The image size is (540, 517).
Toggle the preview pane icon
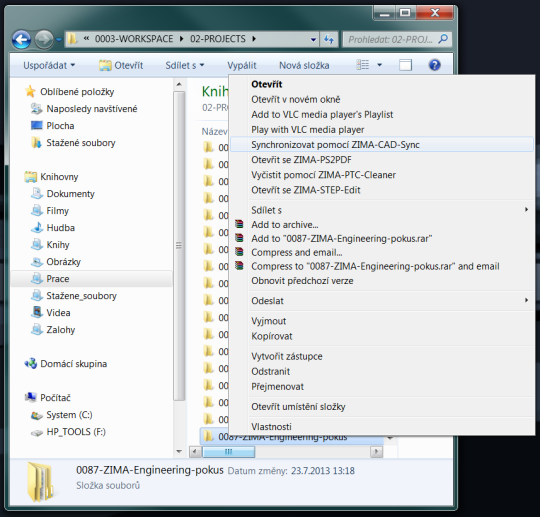pyautogui.click(x=405, y=65)
